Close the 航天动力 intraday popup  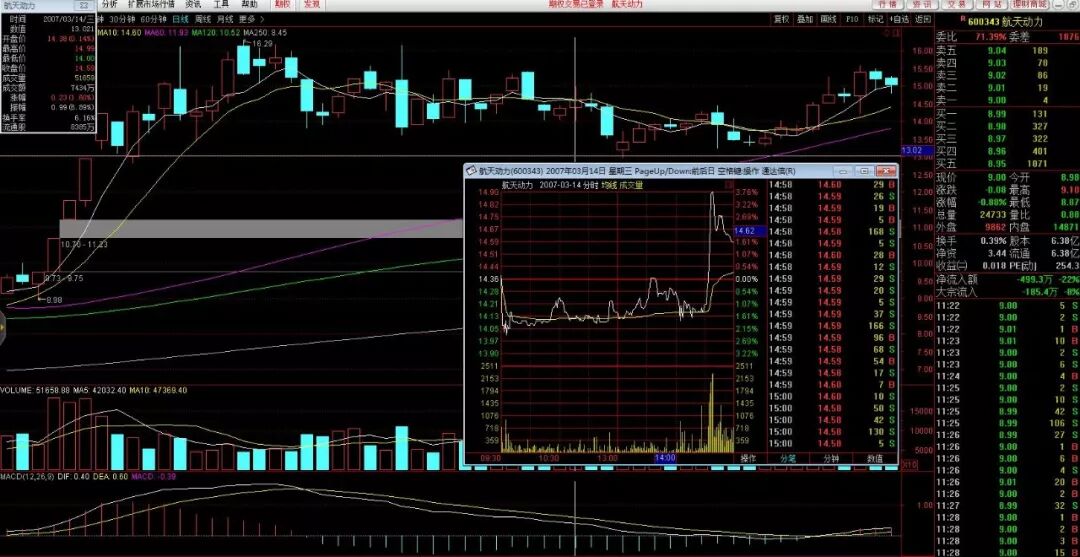885,171
